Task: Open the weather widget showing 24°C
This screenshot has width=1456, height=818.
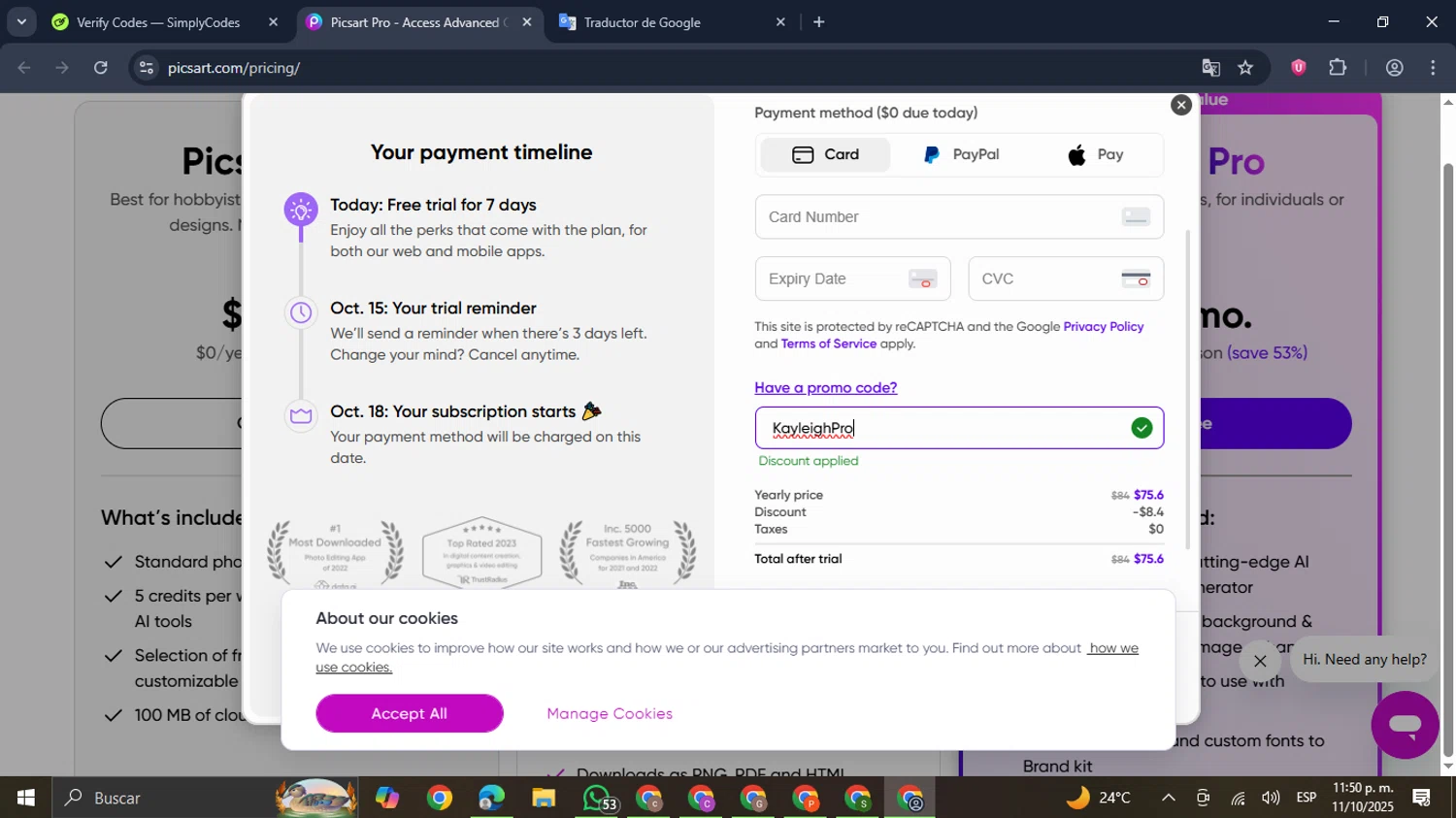Action: [1099, 798]
